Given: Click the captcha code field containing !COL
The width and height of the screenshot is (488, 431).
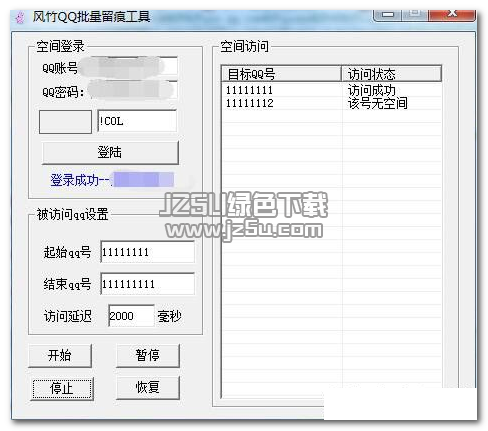Looking at the screenshot, I should 137,121.
